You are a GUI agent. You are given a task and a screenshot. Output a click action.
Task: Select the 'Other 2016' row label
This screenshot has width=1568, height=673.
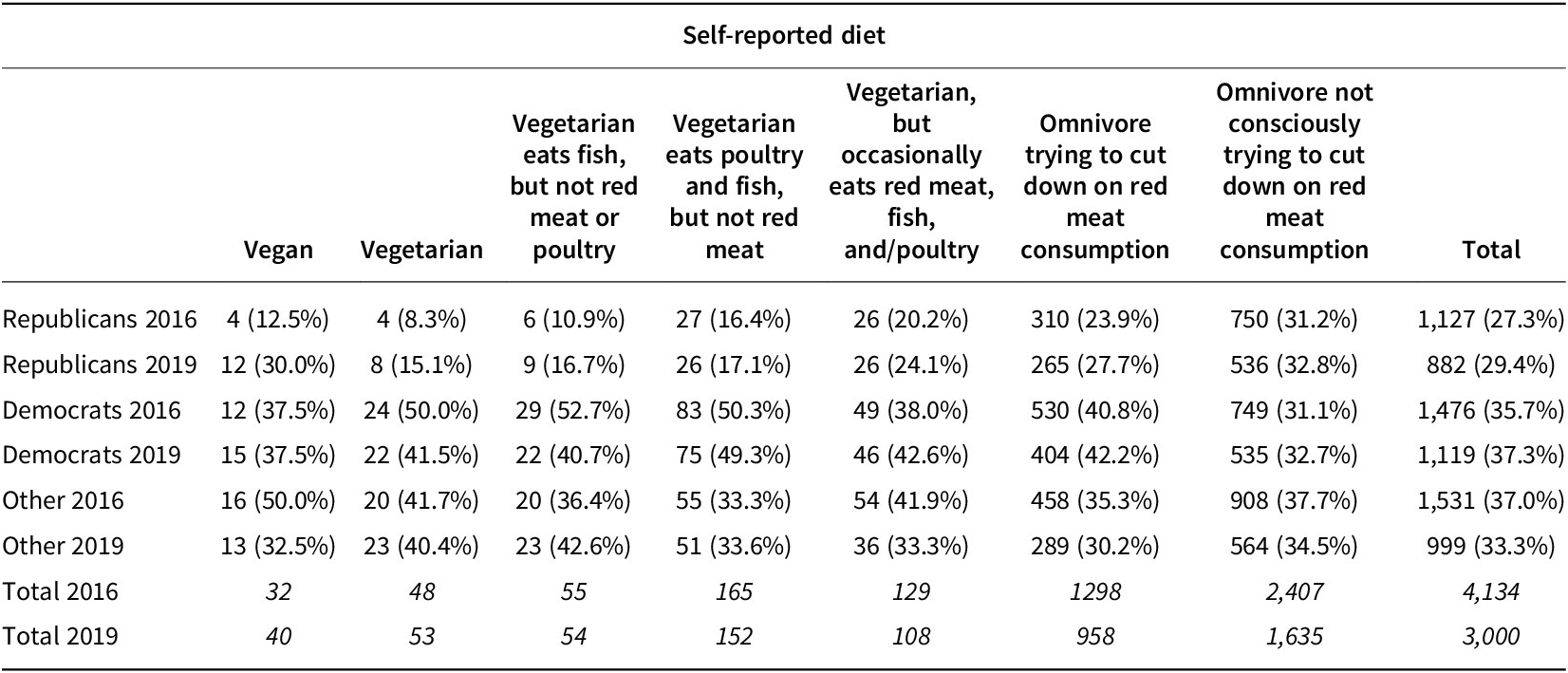point(64,500)
